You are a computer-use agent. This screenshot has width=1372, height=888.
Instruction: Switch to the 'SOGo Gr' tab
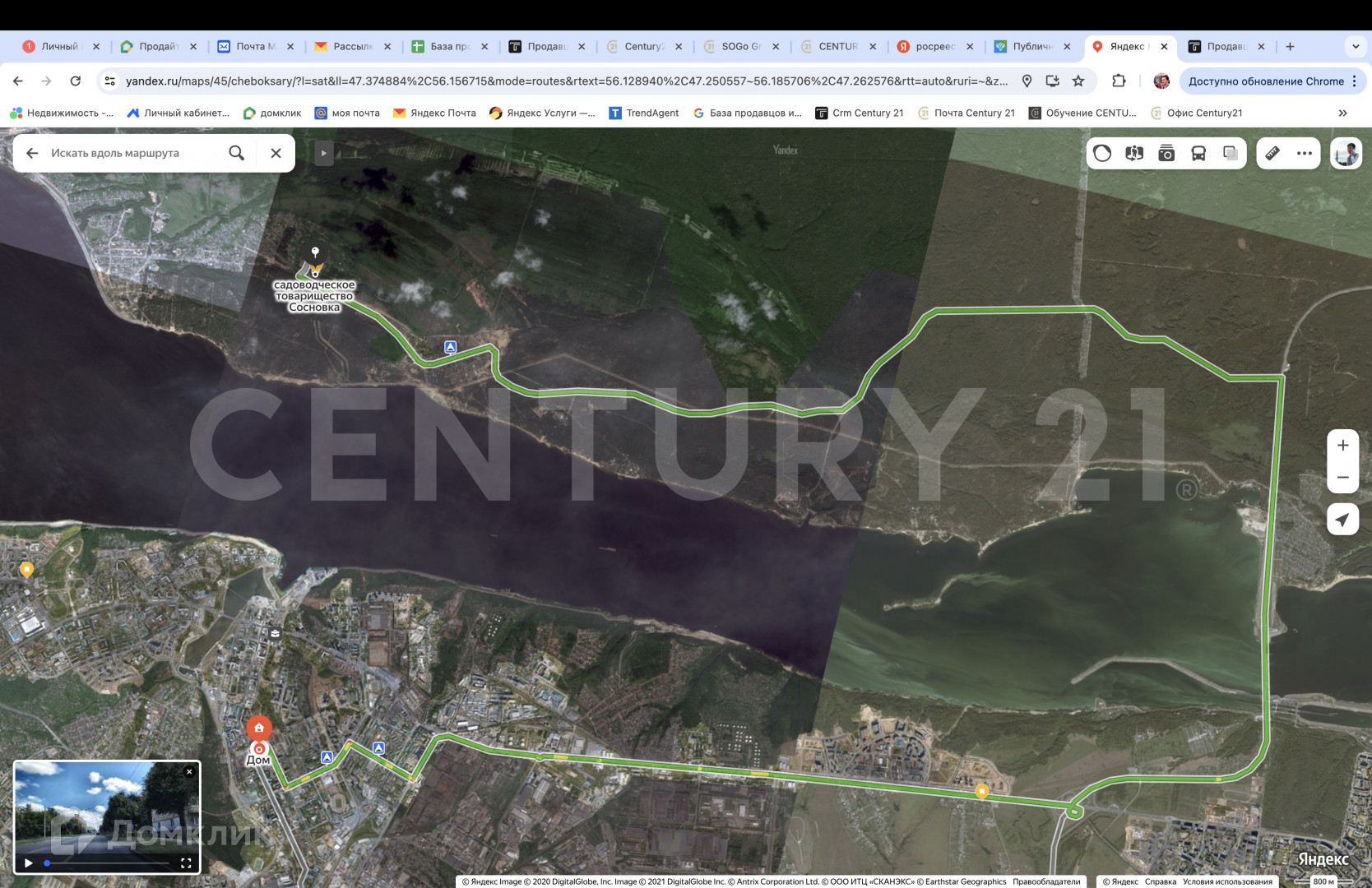(x=739, y=47)
